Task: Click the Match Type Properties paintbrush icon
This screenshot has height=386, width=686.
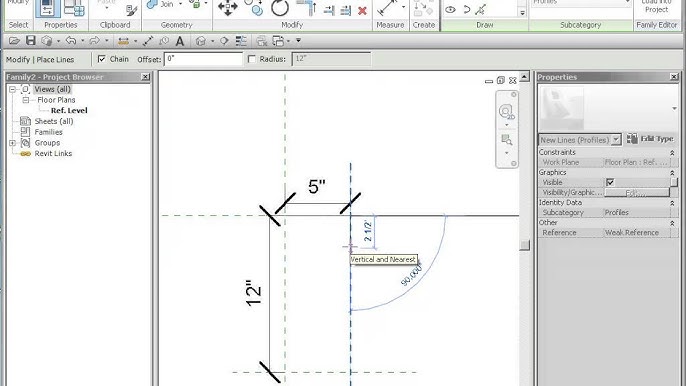Action: (x=131, y=10)
